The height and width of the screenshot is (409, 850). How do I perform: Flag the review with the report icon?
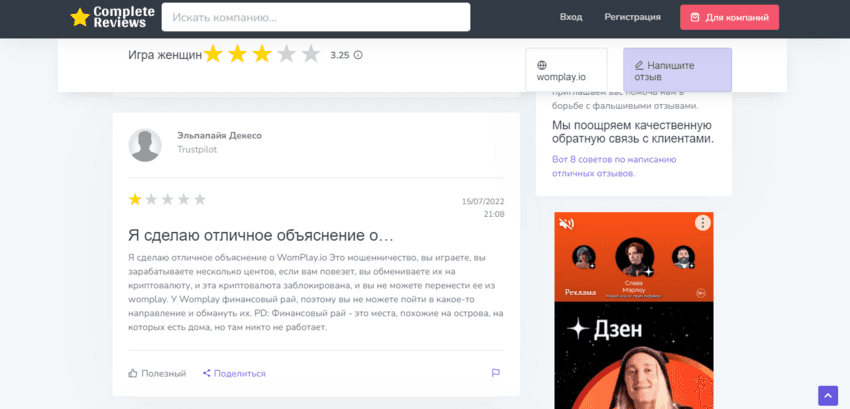tap(495, 373)
